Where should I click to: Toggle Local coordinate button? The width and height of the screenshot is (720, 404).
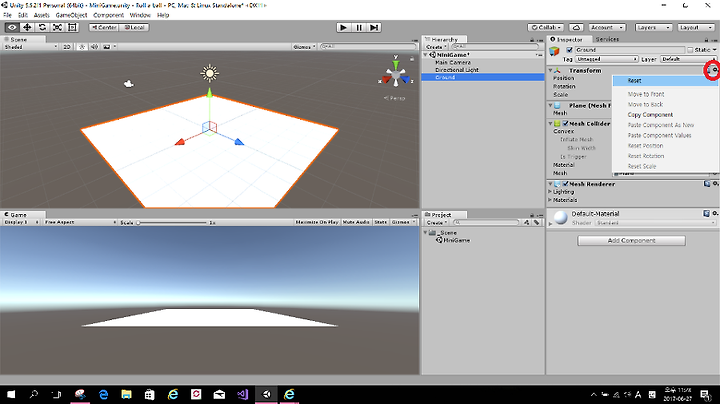click(x=135, y=28)
